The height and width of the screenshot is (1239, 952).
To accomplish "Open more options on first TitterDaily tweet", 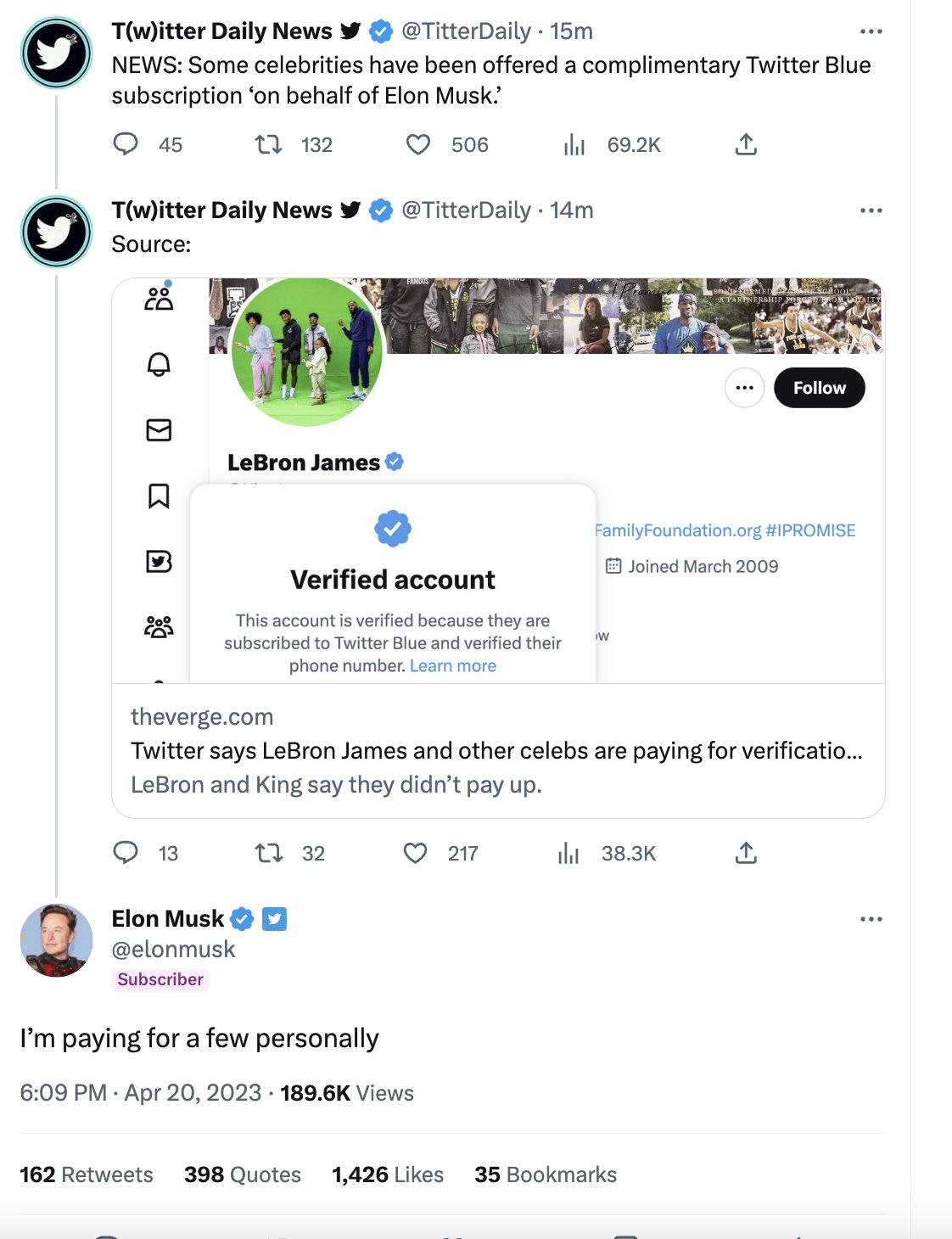I will tap(871, 31).
